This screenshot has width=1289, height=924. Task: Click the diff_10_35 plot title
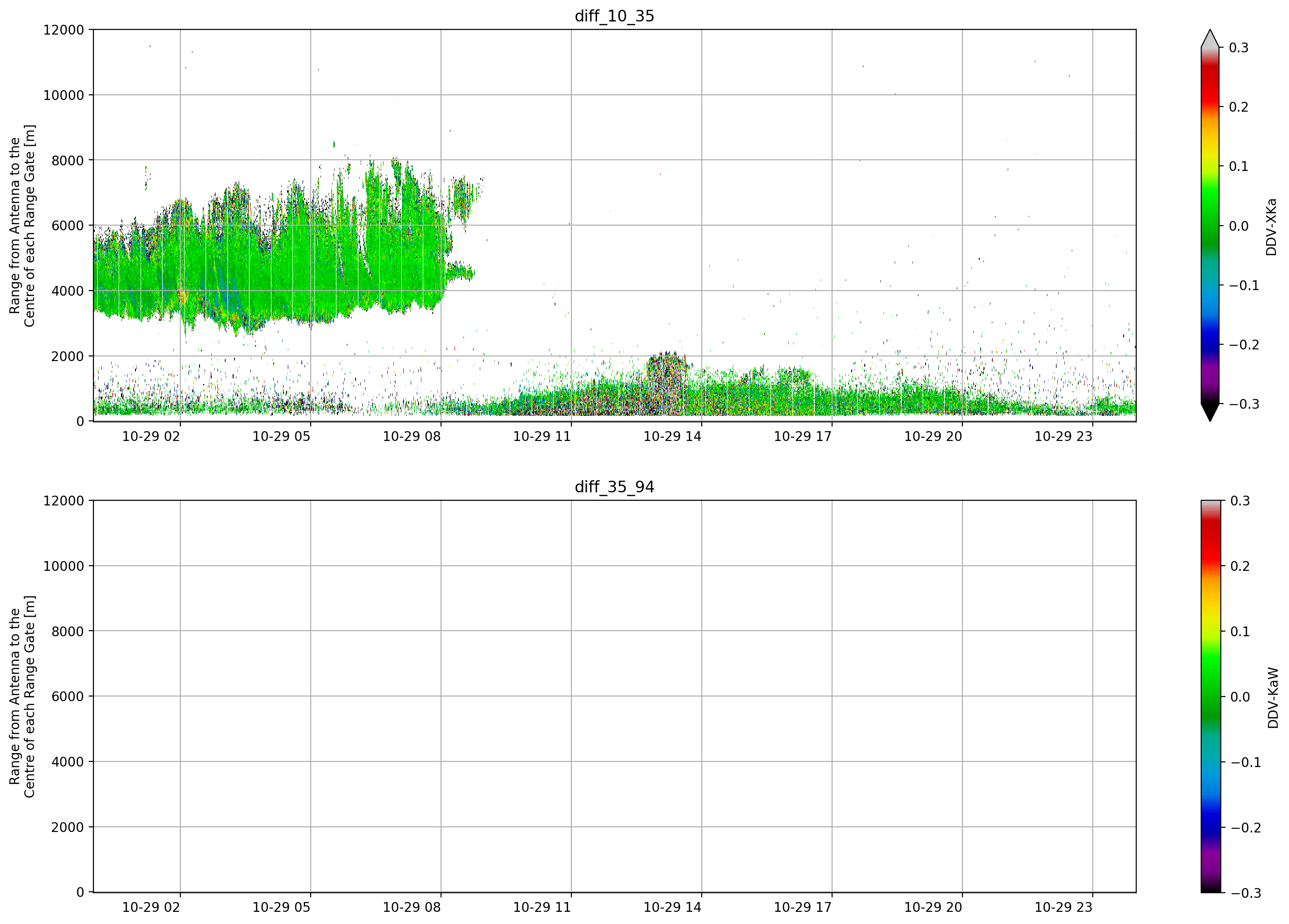tap(614, 16)
